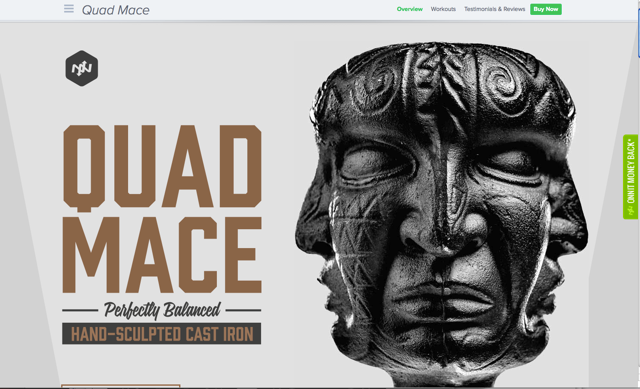Click the green Buy Now button
This screenshot has width=640, height=389.
[546, 9]
